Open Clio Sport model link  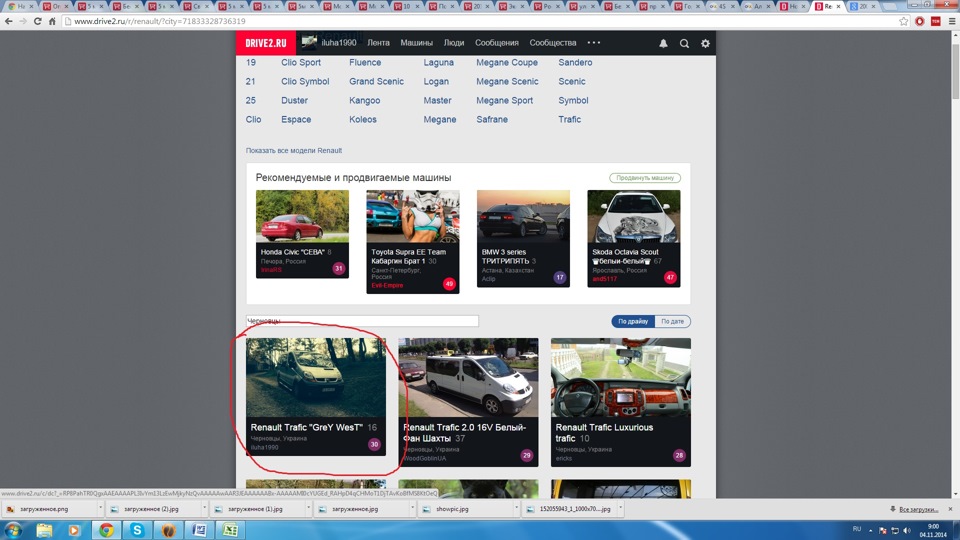tap(301, 62)
